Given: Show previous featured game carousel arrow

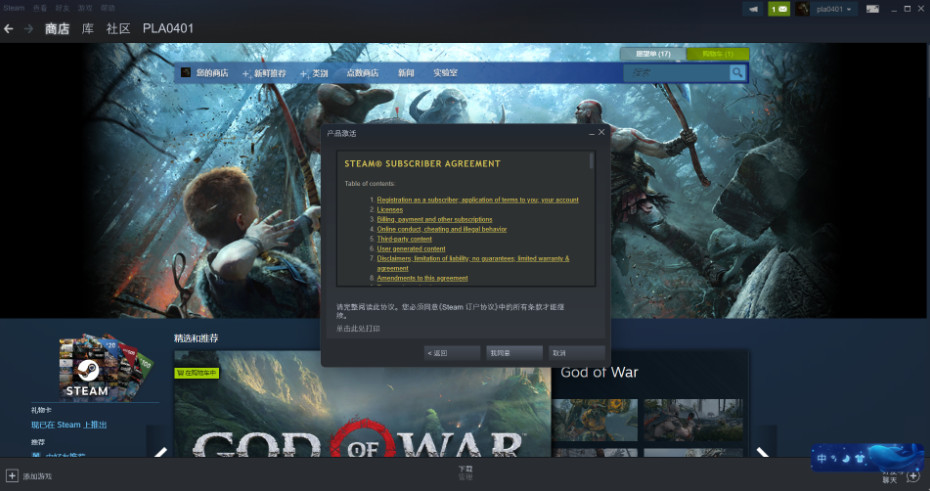Looking at the screenshot, I should coord(160,454).
